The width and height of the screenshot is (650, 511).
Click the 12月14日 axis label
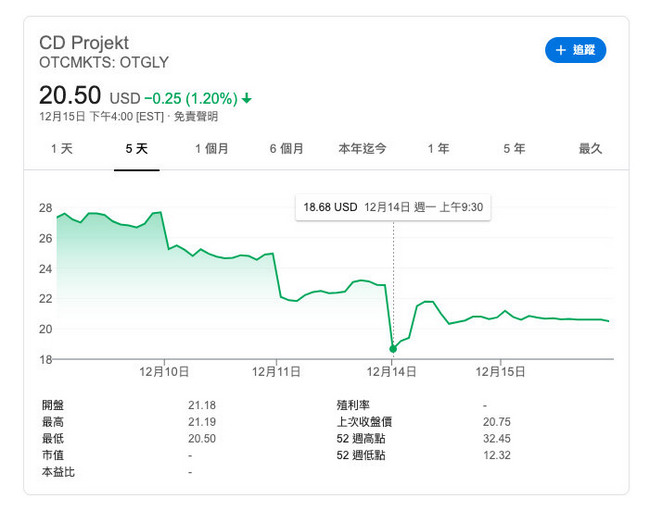click(391, 371)
